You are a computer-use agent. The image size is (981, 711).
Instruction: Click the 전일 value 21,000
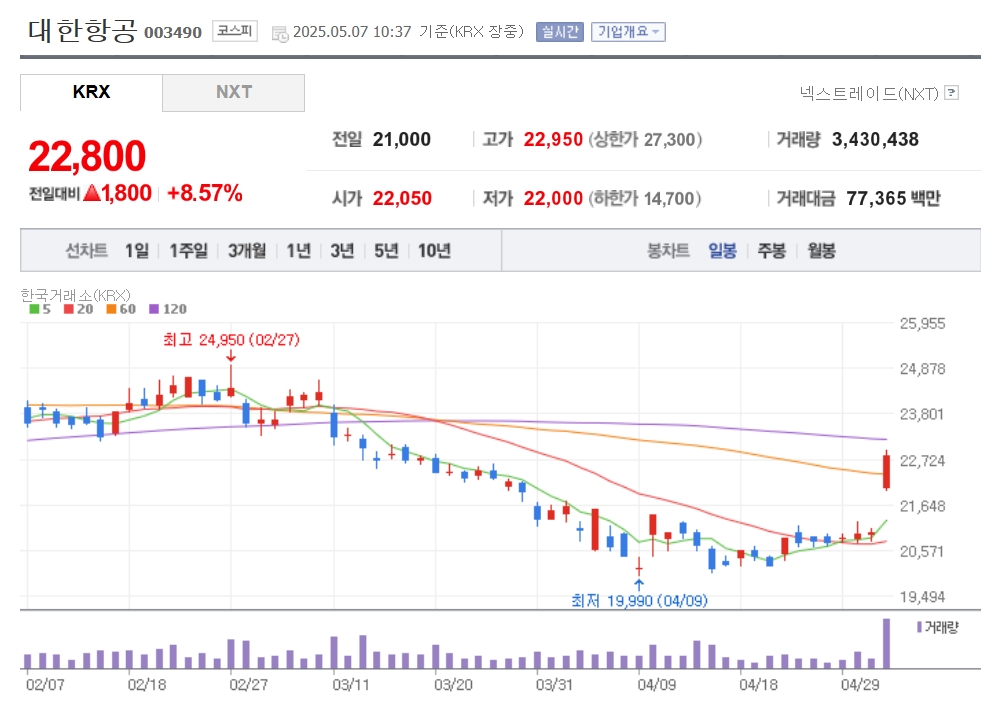(402, 139)
